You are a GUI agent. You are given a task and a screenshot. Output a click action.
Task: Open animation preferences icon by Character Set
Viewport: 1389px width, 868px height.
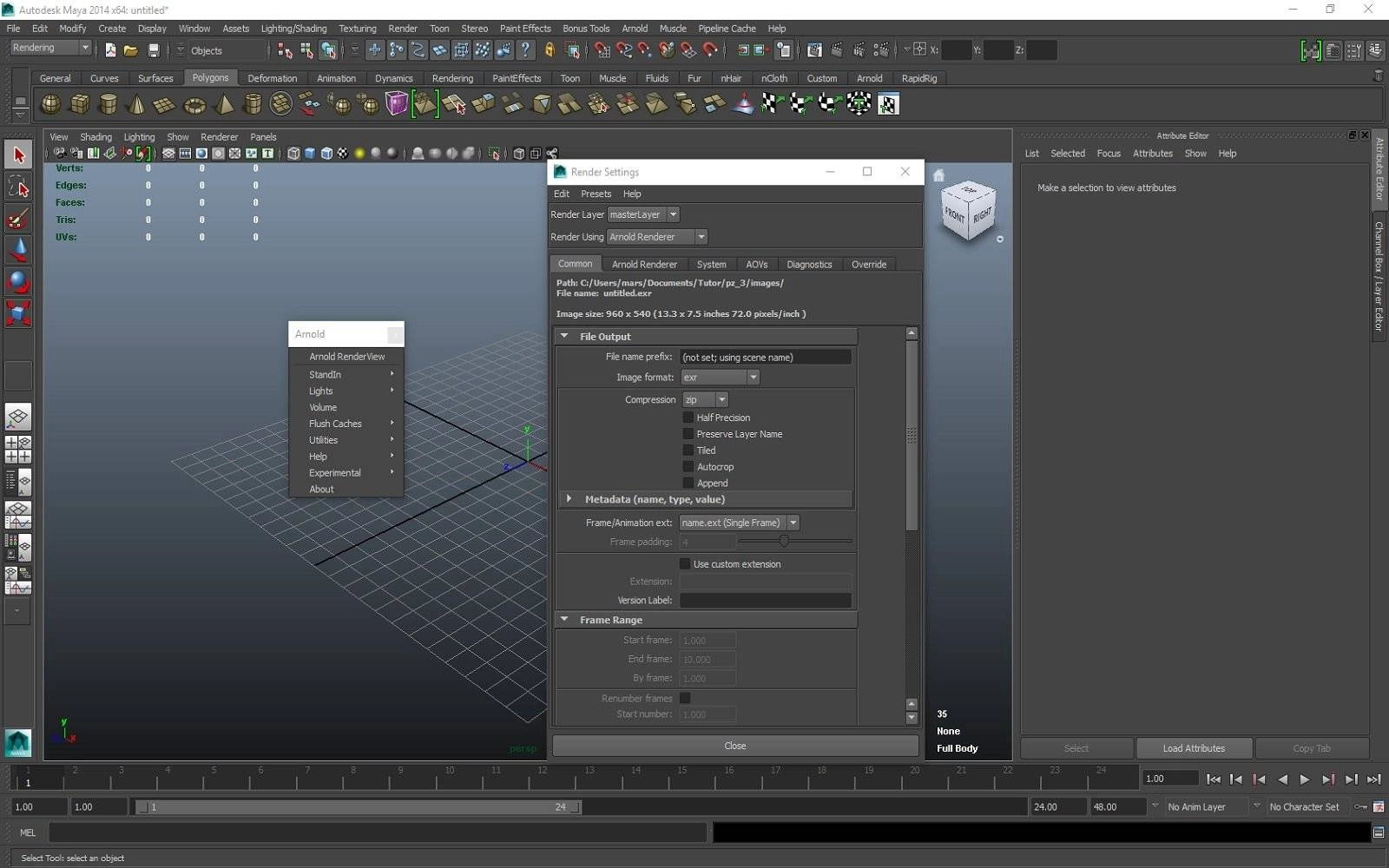pos(1378,806)
